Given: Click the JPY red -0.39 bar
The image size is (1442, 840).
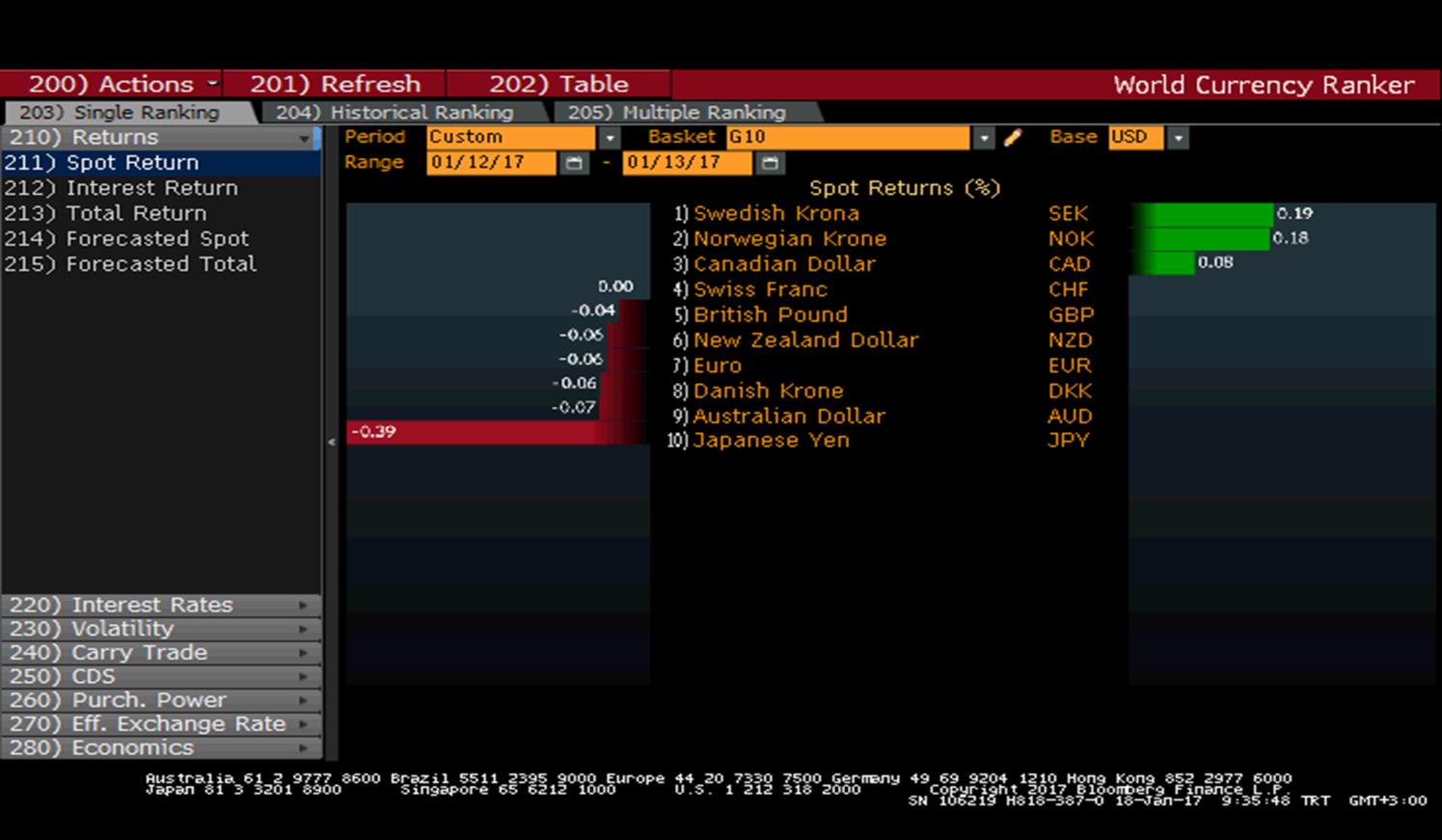Looking at the screenshot, I should click(497, 432).
